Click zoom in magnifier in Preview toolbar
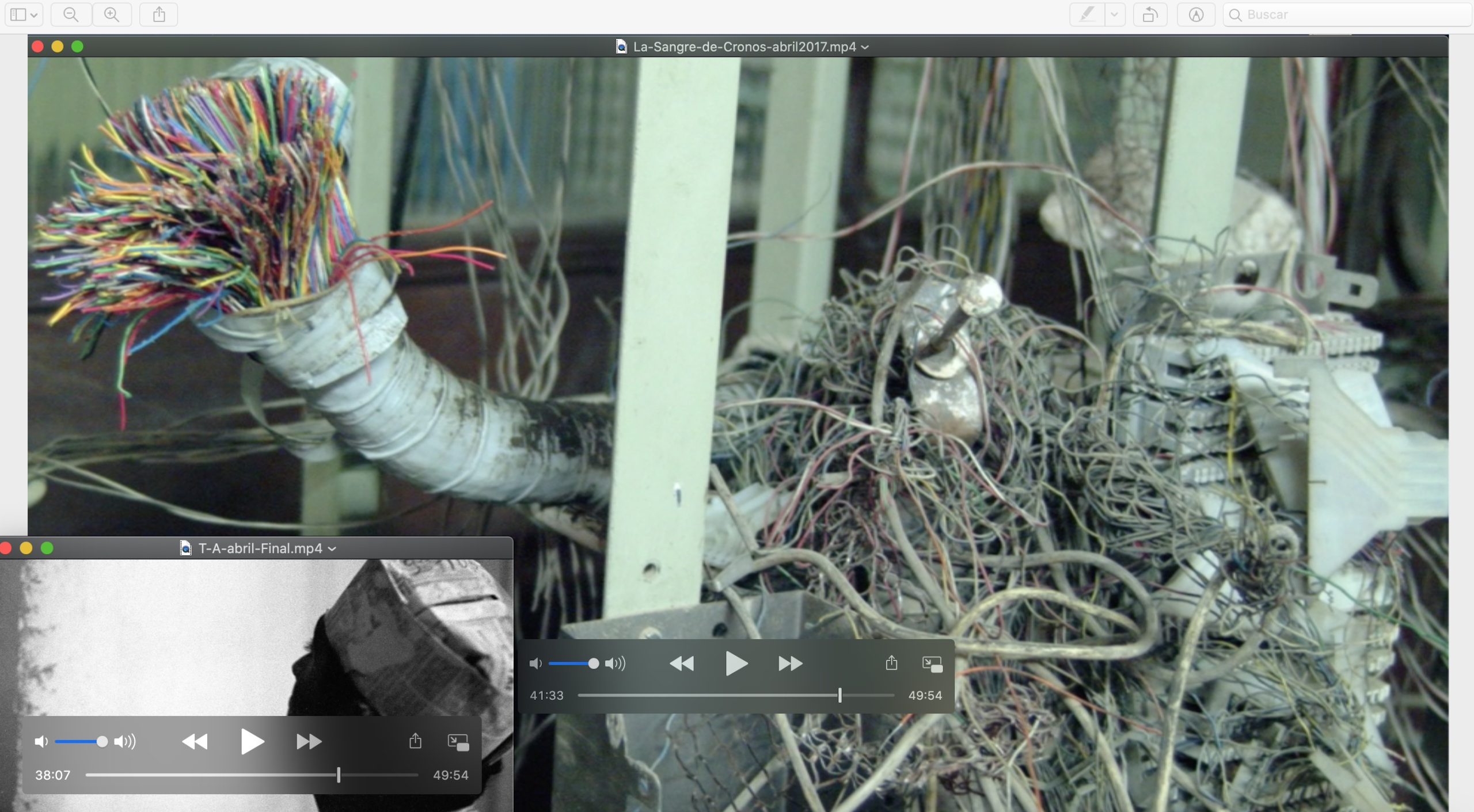The width and height of the screenshot is (1474, 812). [x=112, y=14]
